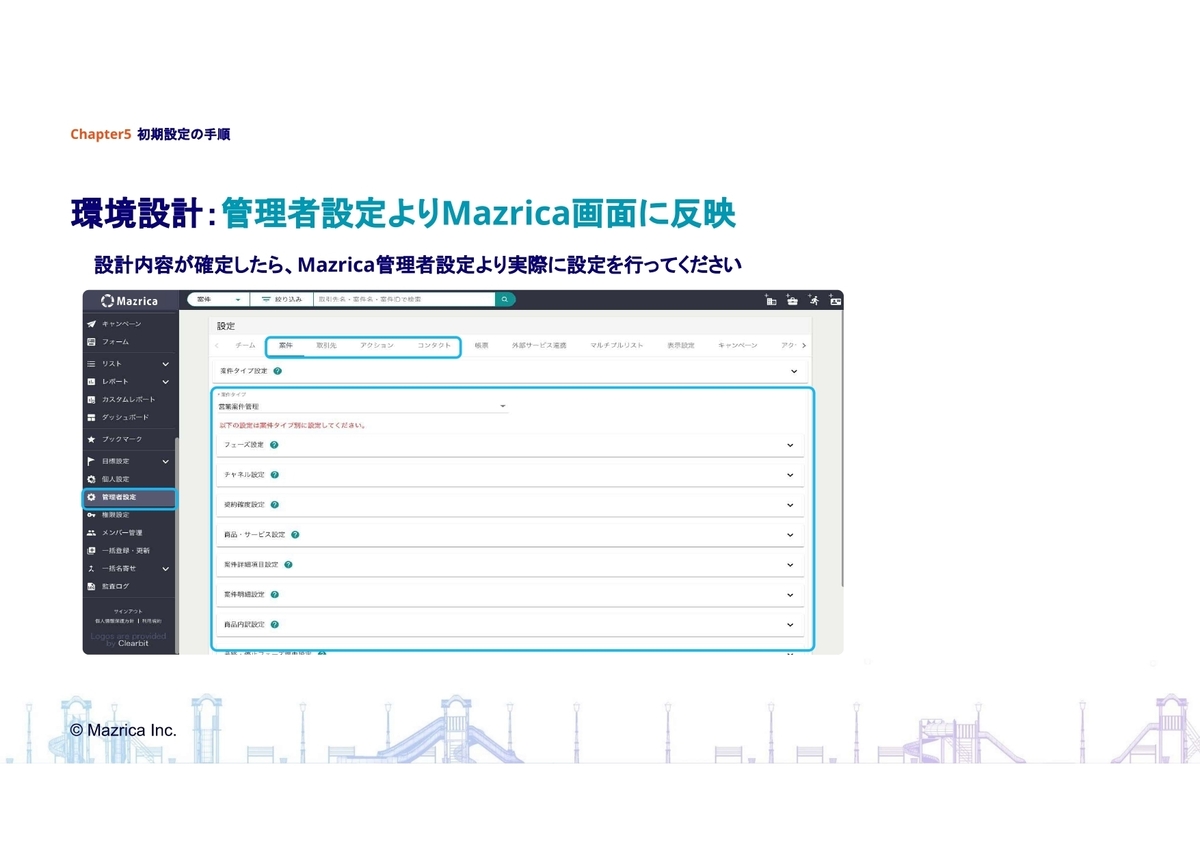This screenshot has height=849, width=1200.
Task: Open the 営業案件管理 deal type dropdown
Action: click(x=362, y=407)
